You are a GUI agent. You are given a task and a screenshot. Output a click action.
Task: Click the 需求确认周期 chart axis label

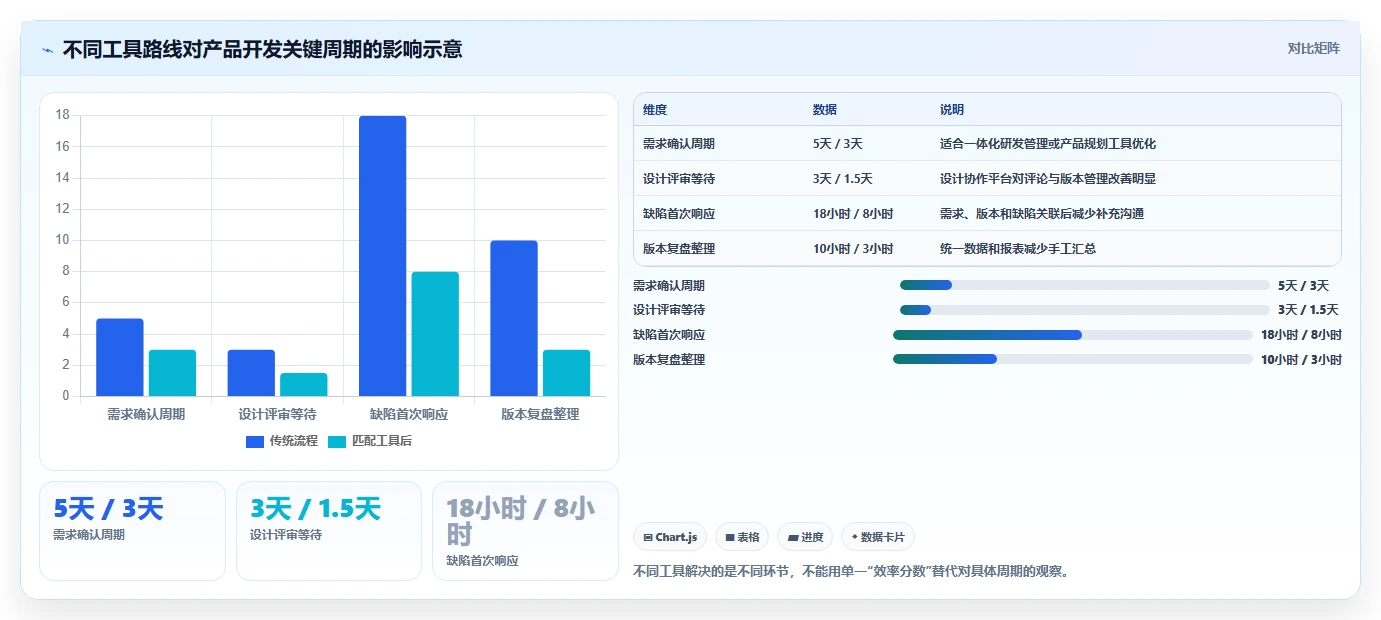[146, 414]
